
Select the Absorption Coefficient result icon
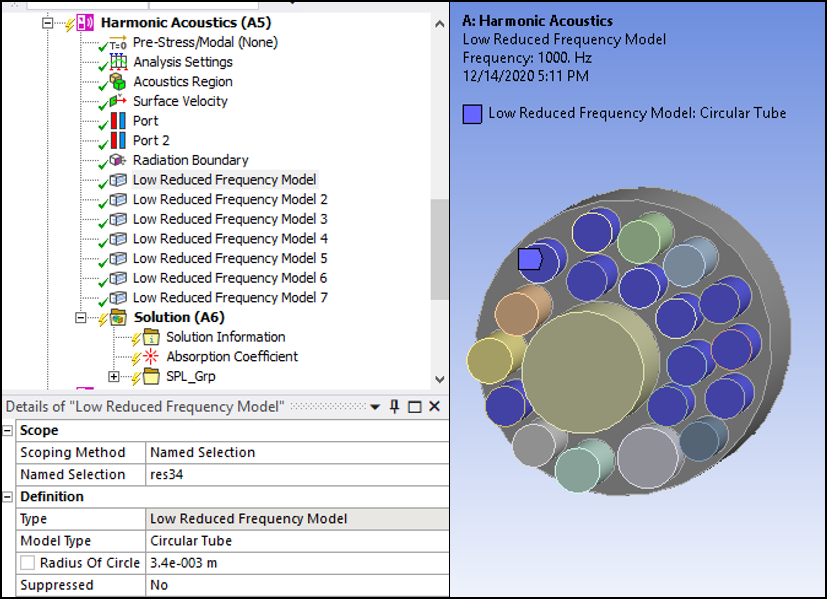coord(151,357)
